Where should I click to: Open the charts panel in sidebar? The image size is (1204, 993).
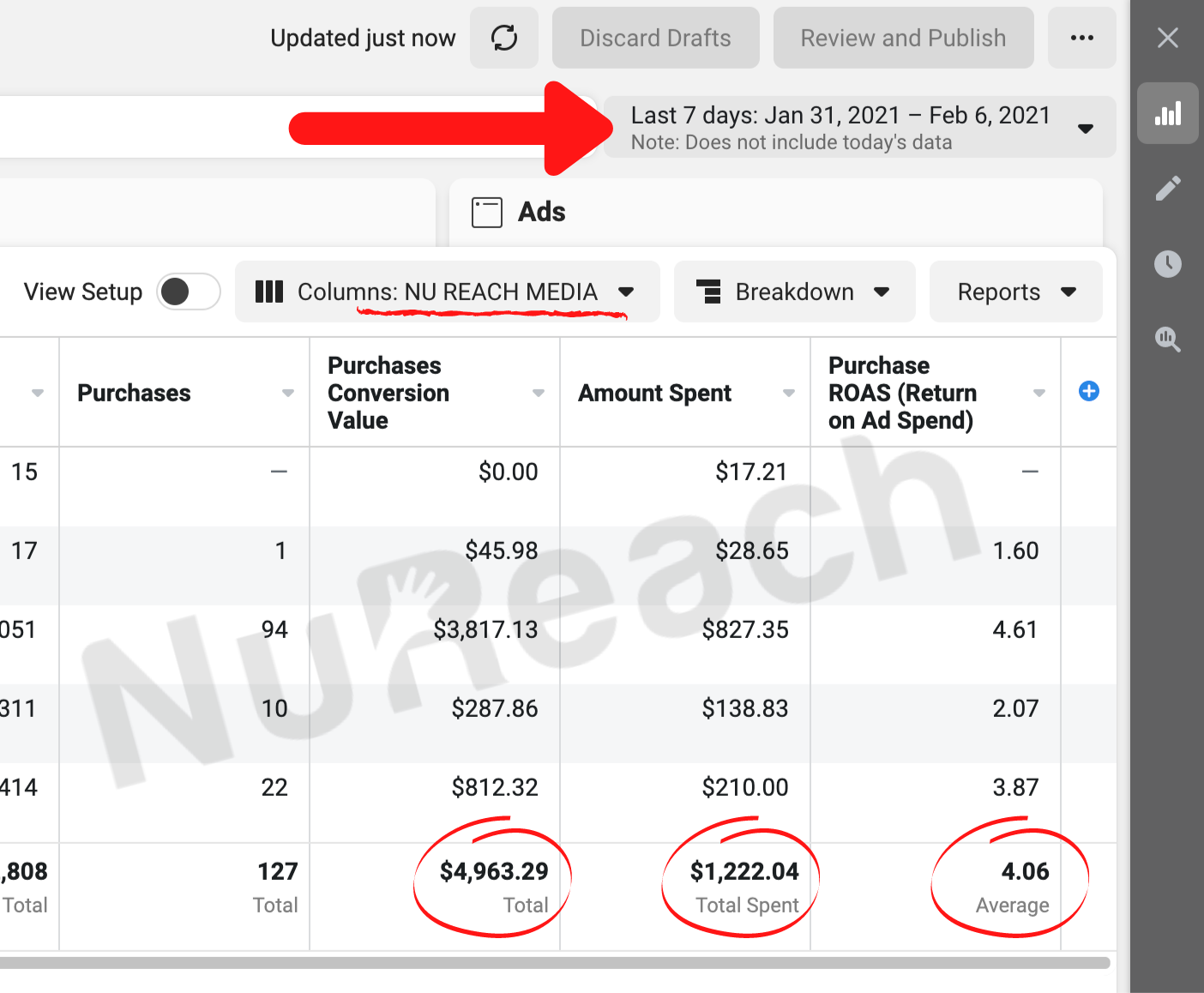click(1167, 113)
